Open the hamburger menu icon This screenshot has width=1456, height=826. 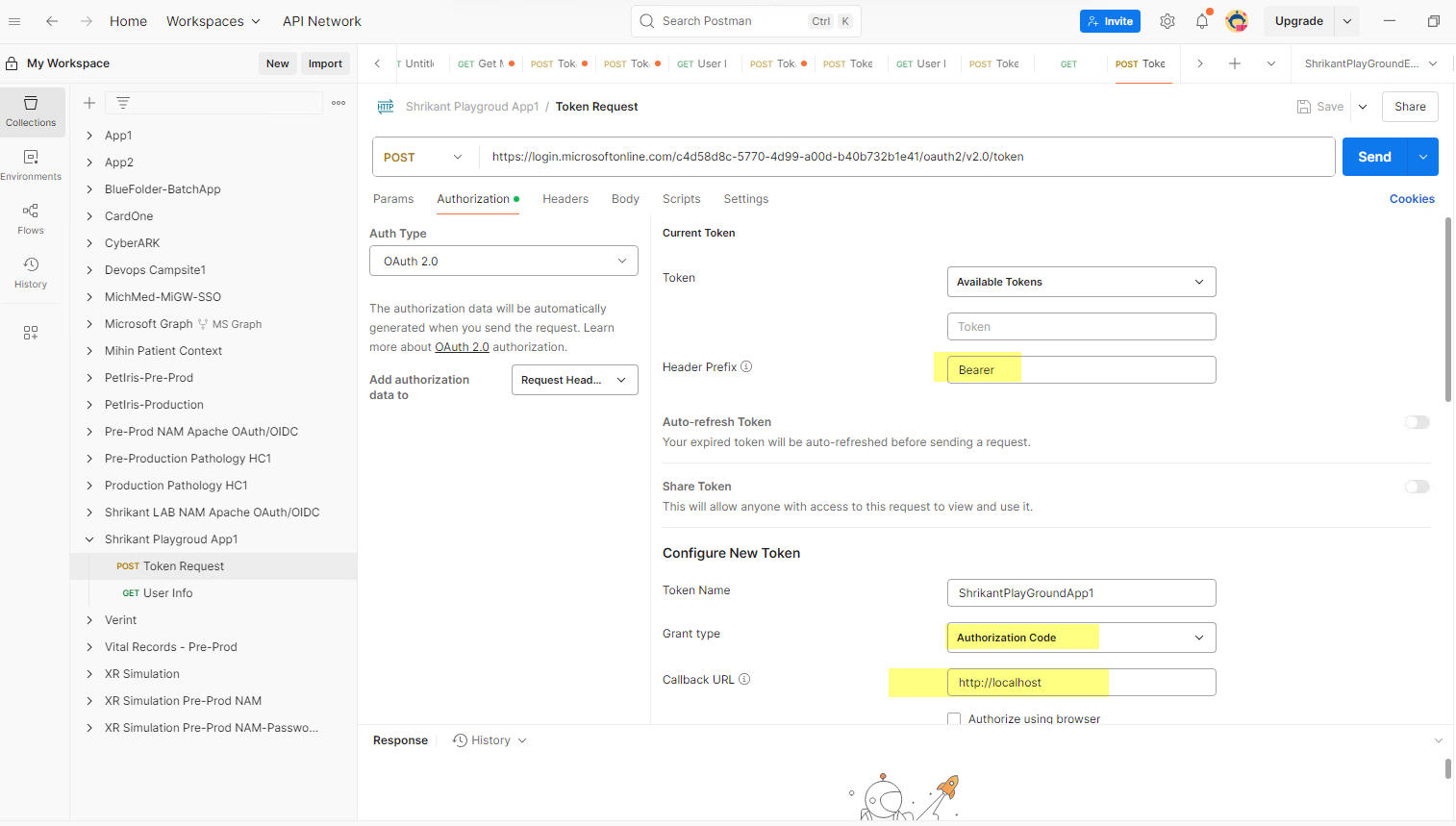pyautogui.click(x=14, y=21)
